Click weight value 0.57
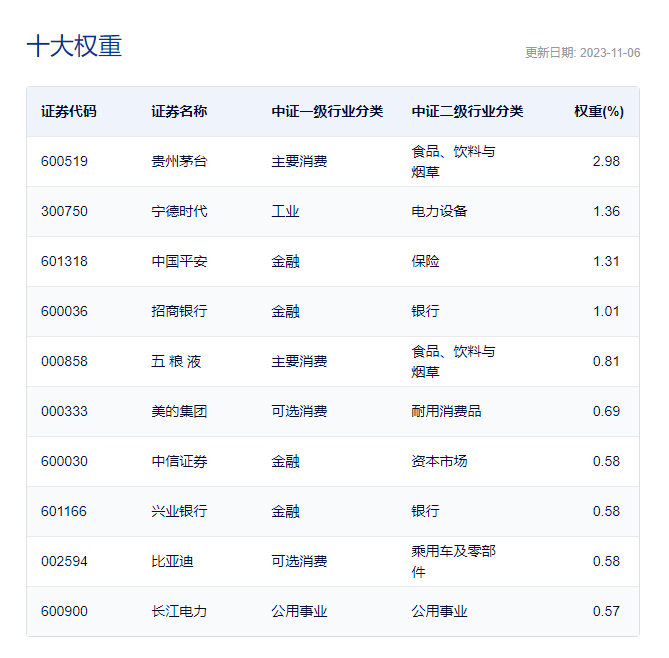Viewport: 669px width, 658px height. [x=606, y=611]
